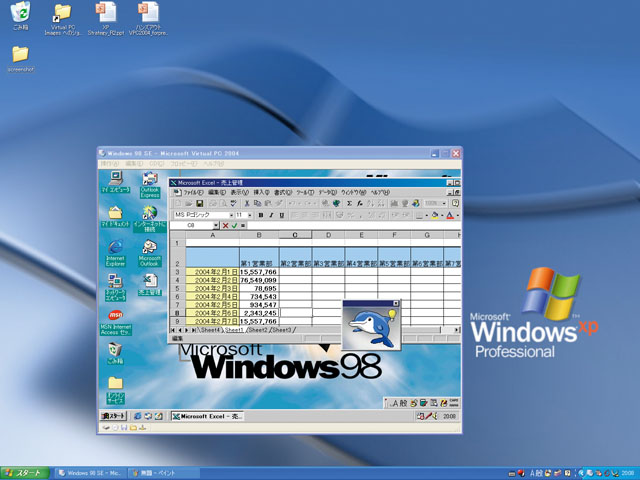Screen dimensions: 640x480
Task: Expand the font color dropdown arrow
Action: point(458,216)
